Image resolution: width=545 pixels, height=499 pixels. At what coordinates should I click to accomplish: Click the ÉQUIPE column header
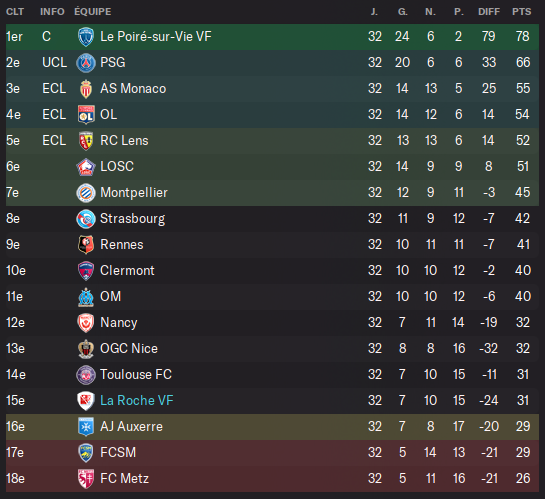click(93, 12)
